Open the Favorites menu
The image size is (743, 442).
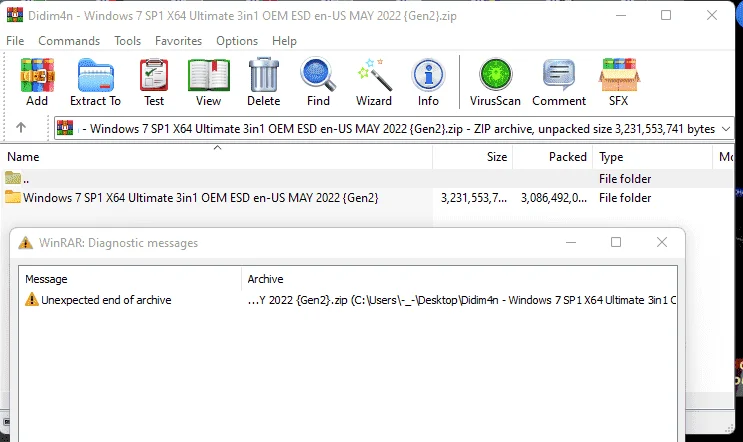pyautogui.click(x=178, y=41)
